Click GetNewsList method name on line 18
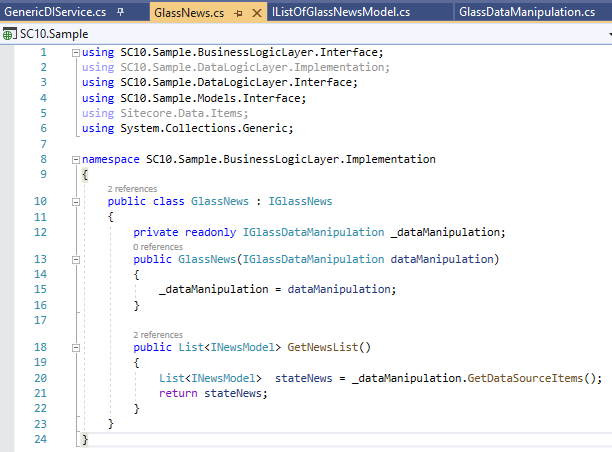The image size is (612, 452). click(323, 347)
